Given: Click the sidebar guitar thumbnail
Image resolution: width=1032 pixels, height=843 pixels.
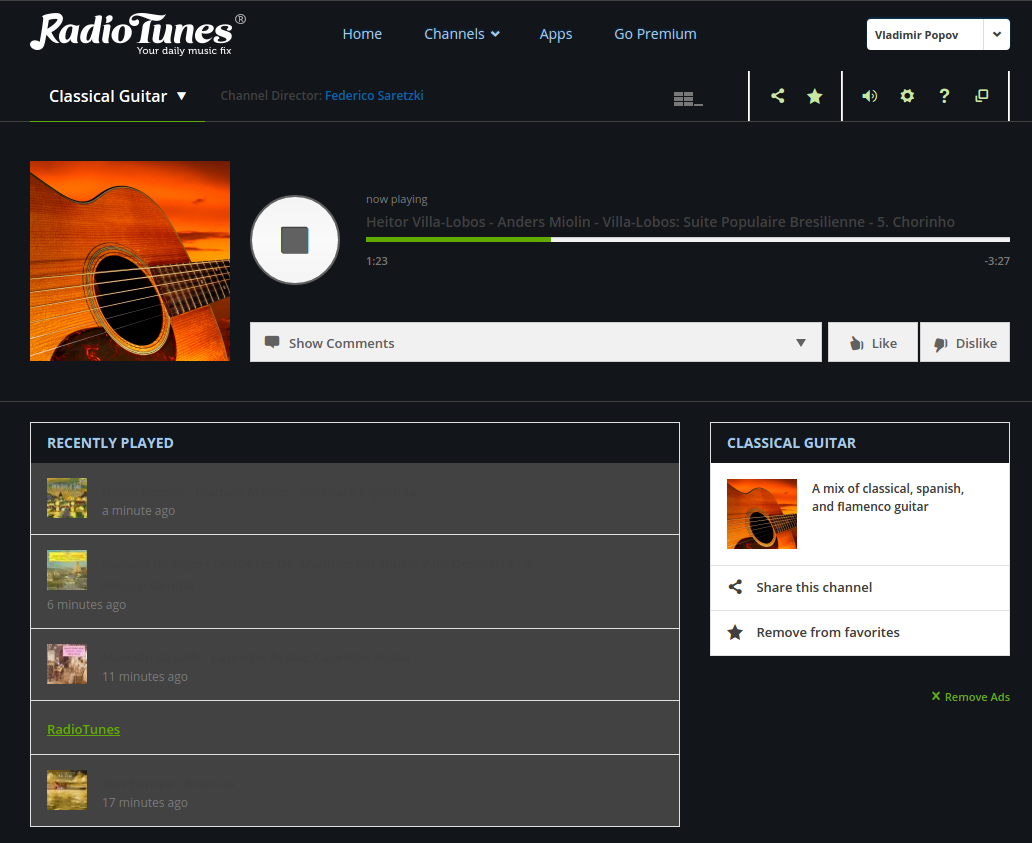Looking at the screenshot, I should pyautogui.click(x=761, y=514).
